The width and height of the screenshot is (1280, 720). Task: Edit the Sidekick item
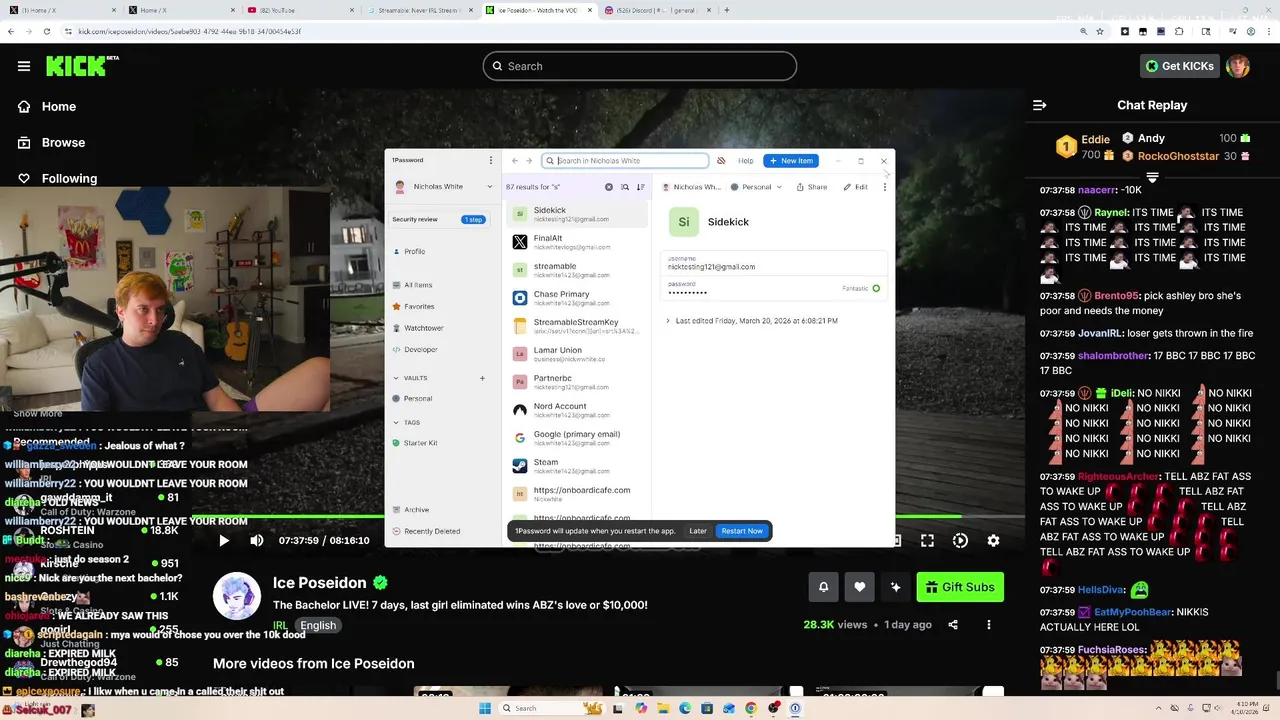(x=855, y=187)
